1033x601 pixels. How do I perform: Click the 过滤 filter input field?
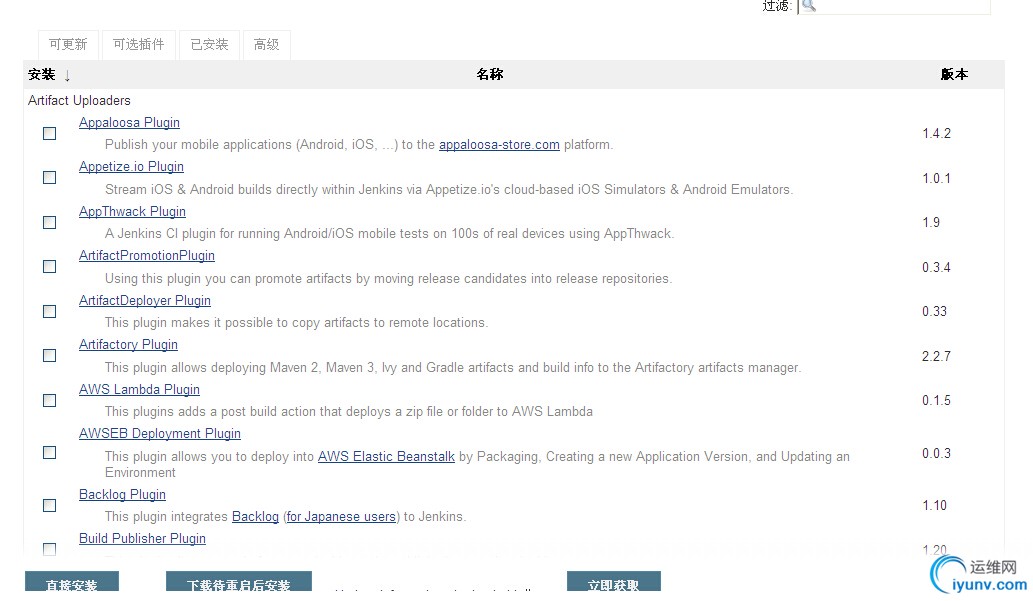click(x=894, y=6)
